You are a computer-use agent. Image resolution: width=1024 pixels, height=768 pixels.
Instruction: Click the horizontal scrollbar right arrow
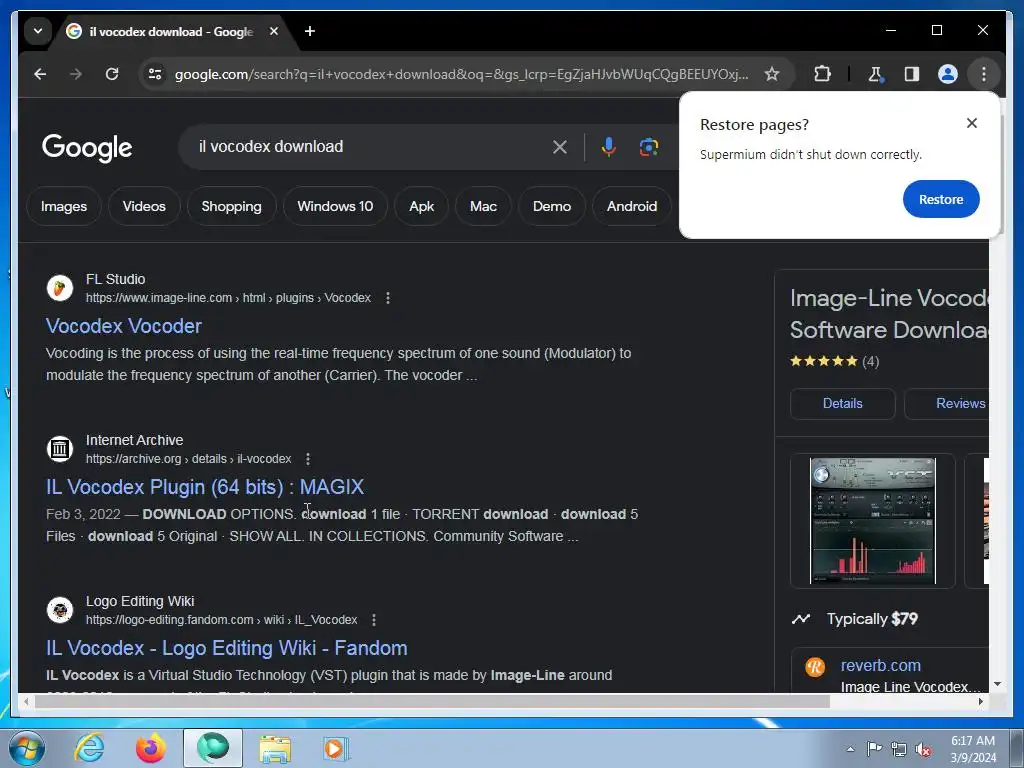pyautogui.click(x=981, y=701)
